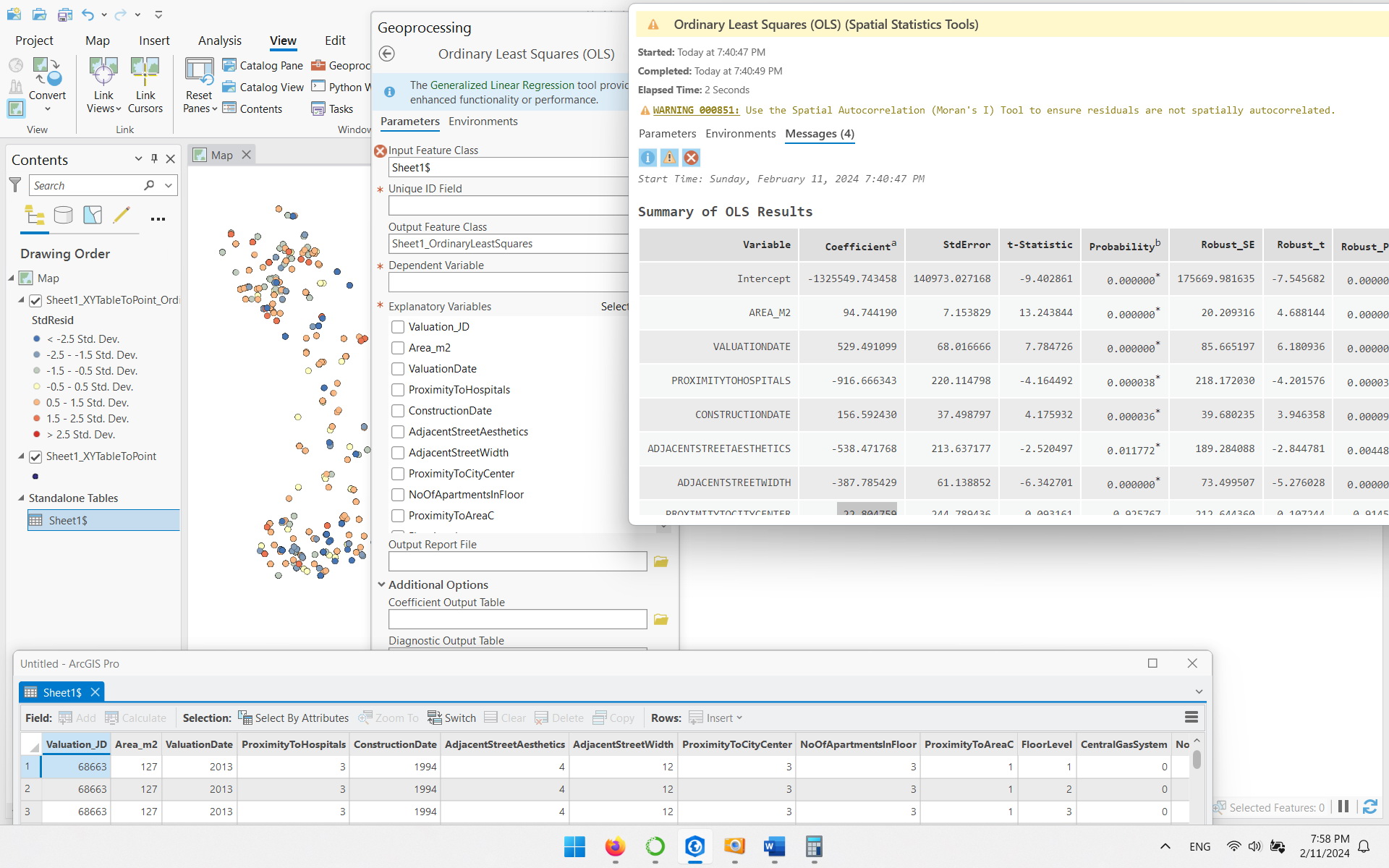
Task: Open table menu hamburger icon
Action: tap(1191, 717)
